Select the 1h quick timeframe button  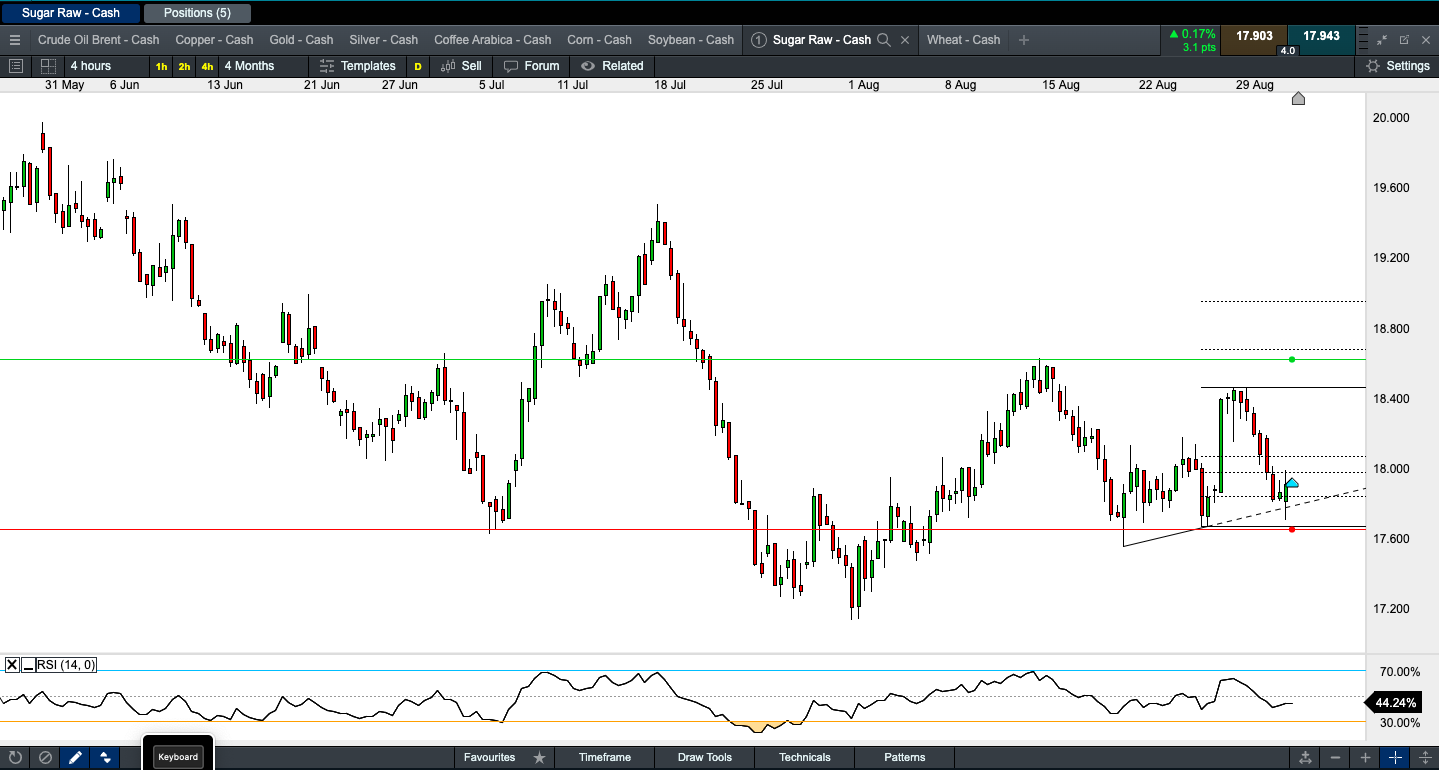[x=161, y=66]
